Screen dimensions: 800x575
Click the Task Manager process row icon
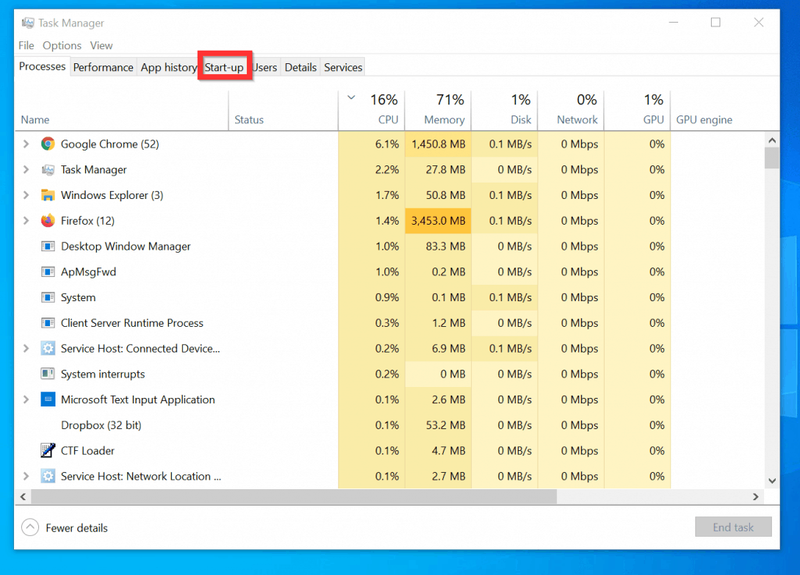[x=48, y=169]
